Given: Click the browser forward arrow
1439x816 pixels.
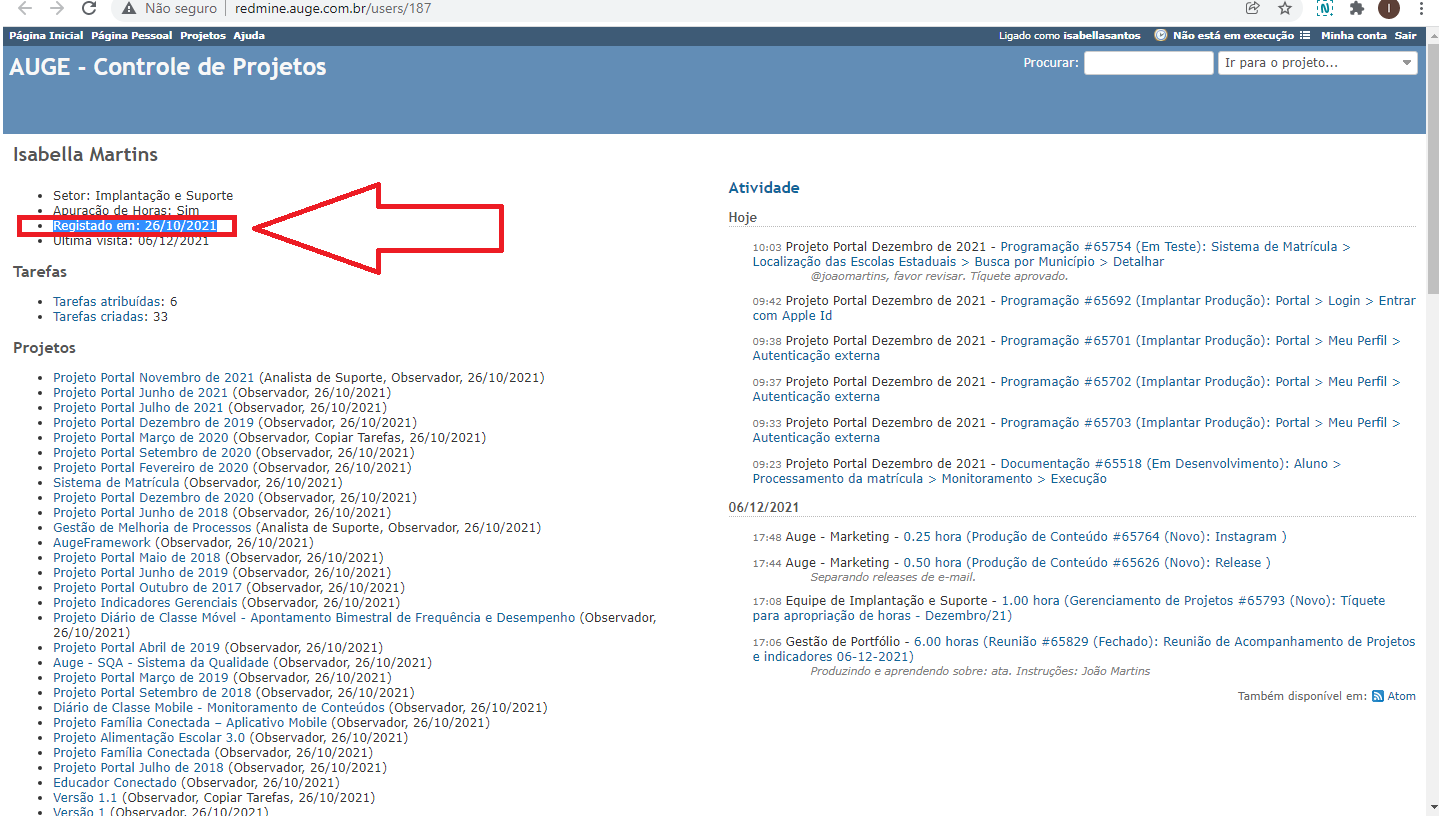Looking at the screenshot, I should click(x=57, y=9).
